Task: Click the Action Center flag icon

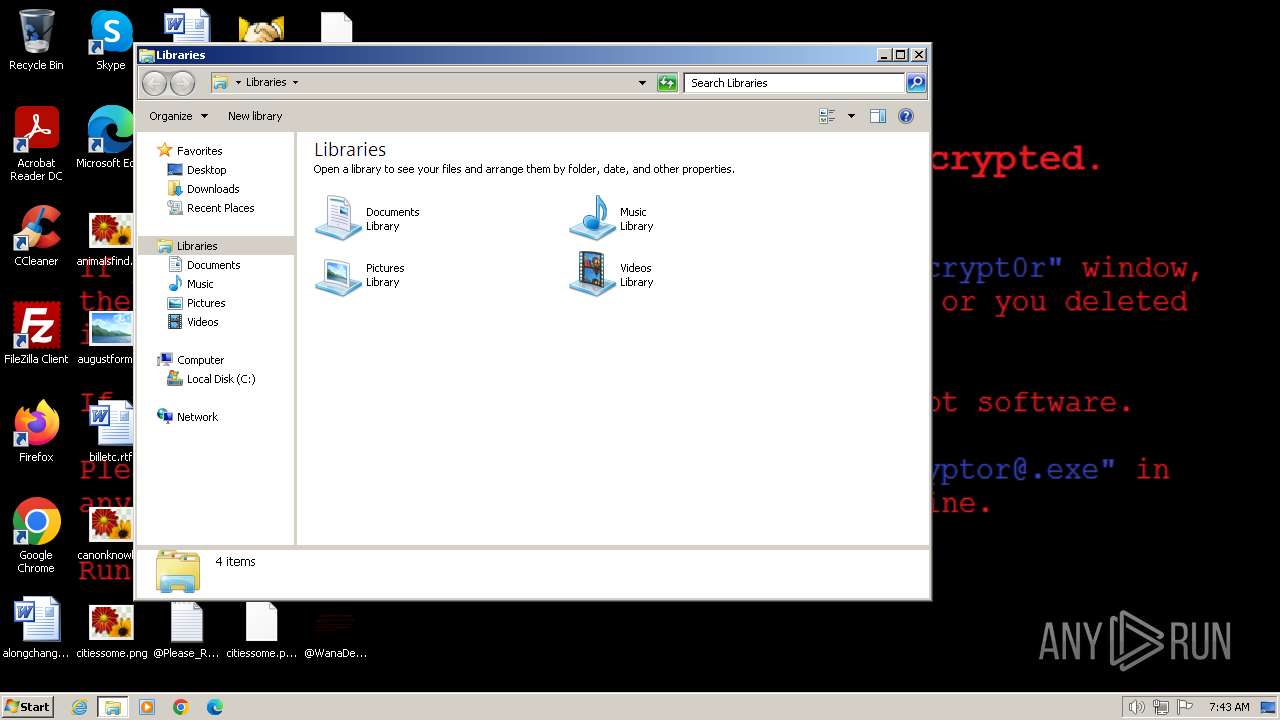Action: 1184,707
